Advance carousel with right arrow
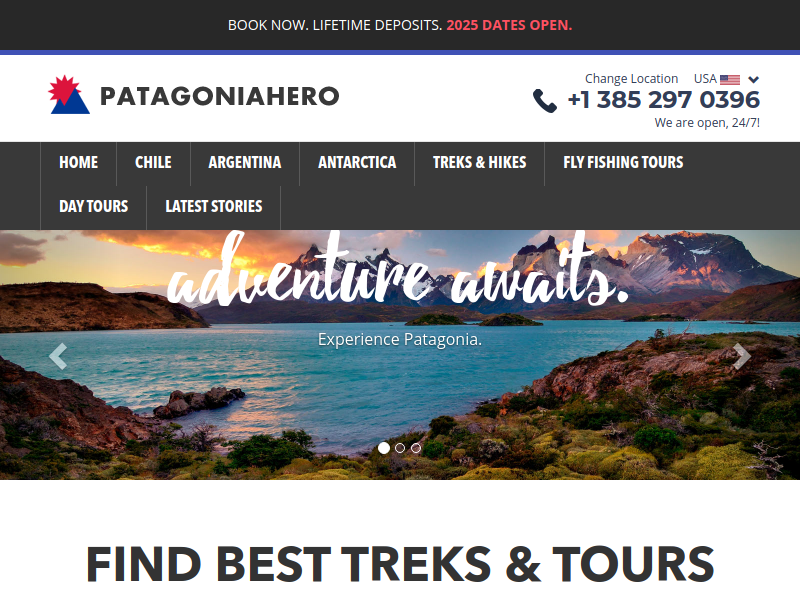Viewport: 800px width, 600px height. click(741, 356)
